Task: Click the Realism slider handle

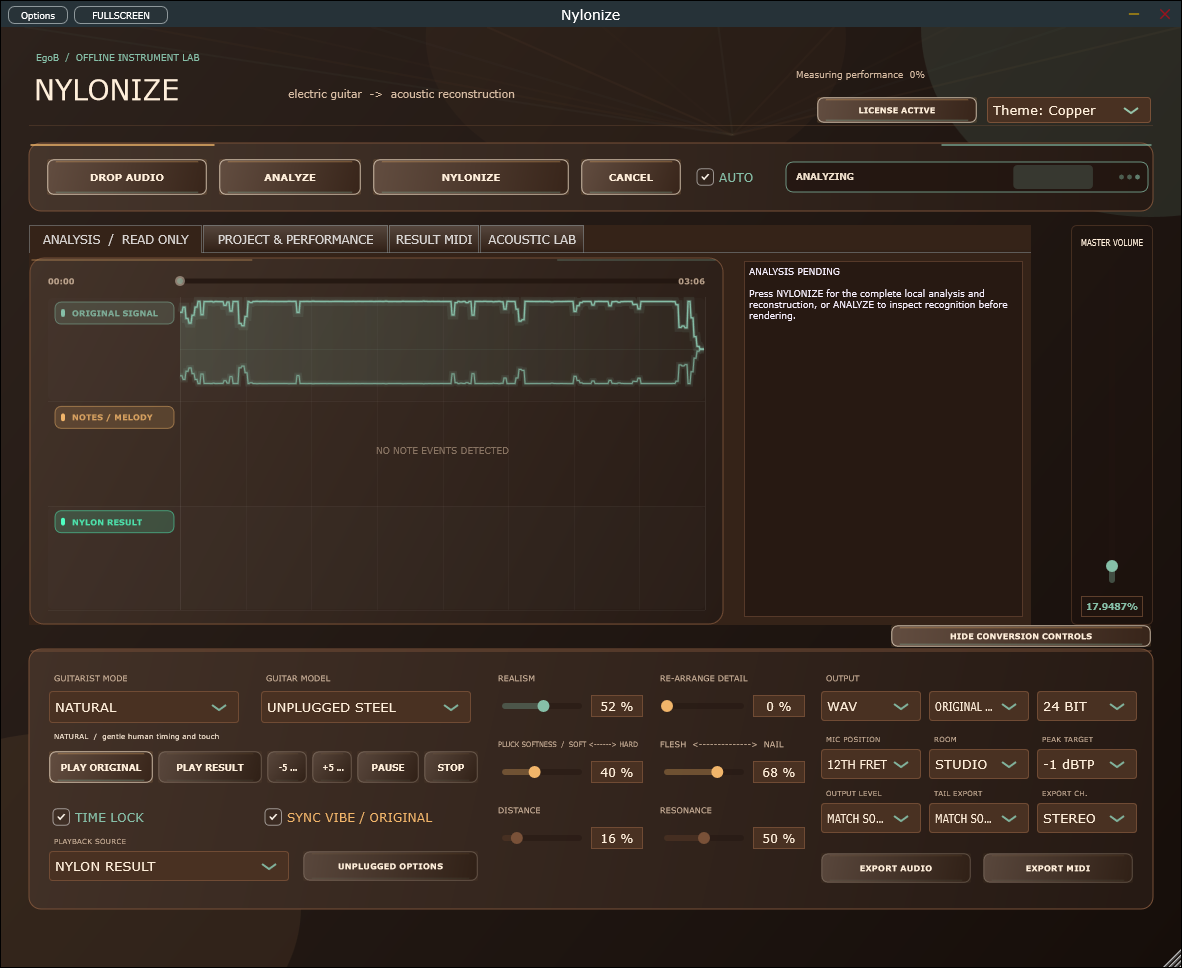Action: point(544,706)
